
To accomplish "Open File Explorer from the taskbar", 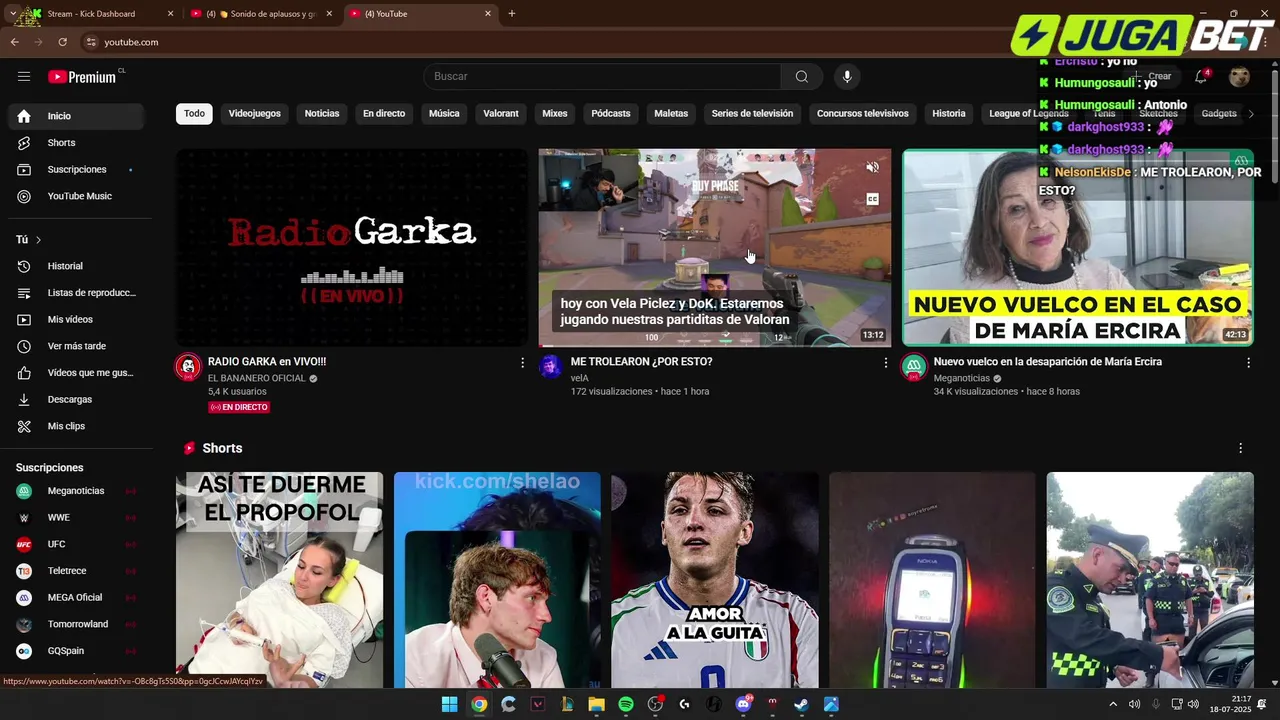I will click(596, 704).
